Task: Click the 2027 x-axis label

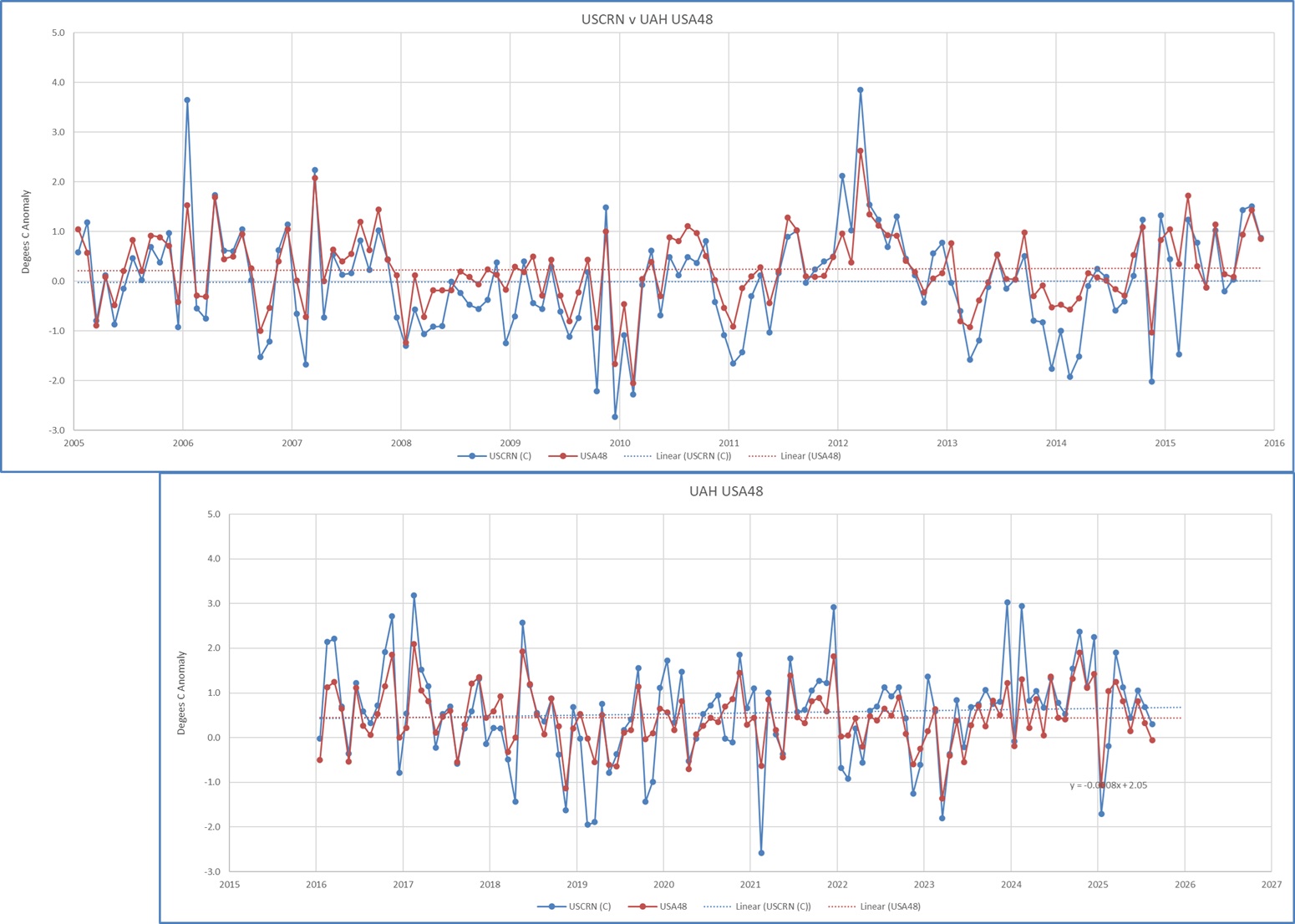Action: (1271, 885)
